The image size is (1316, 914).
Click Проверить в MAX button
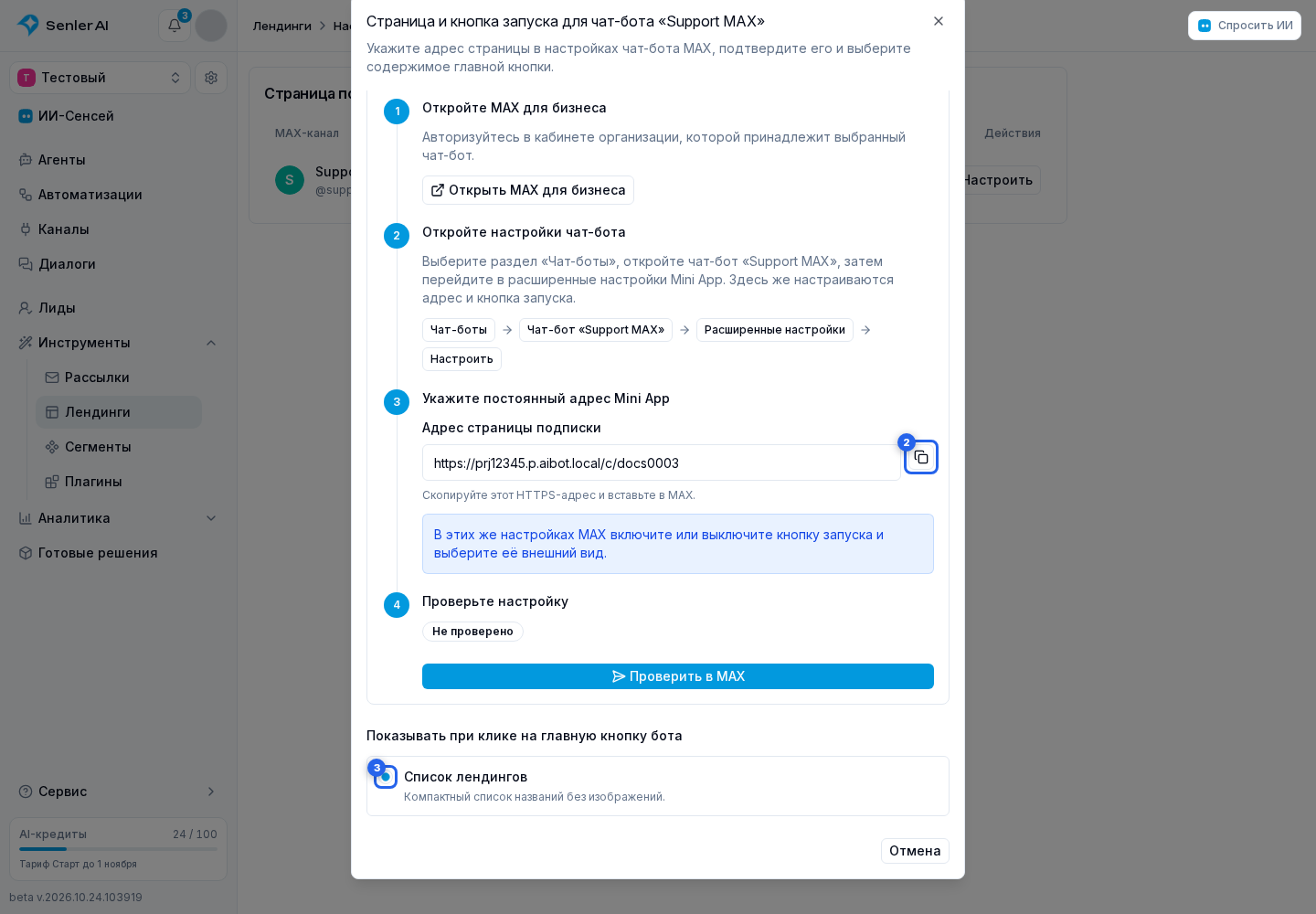pos(678,676)
